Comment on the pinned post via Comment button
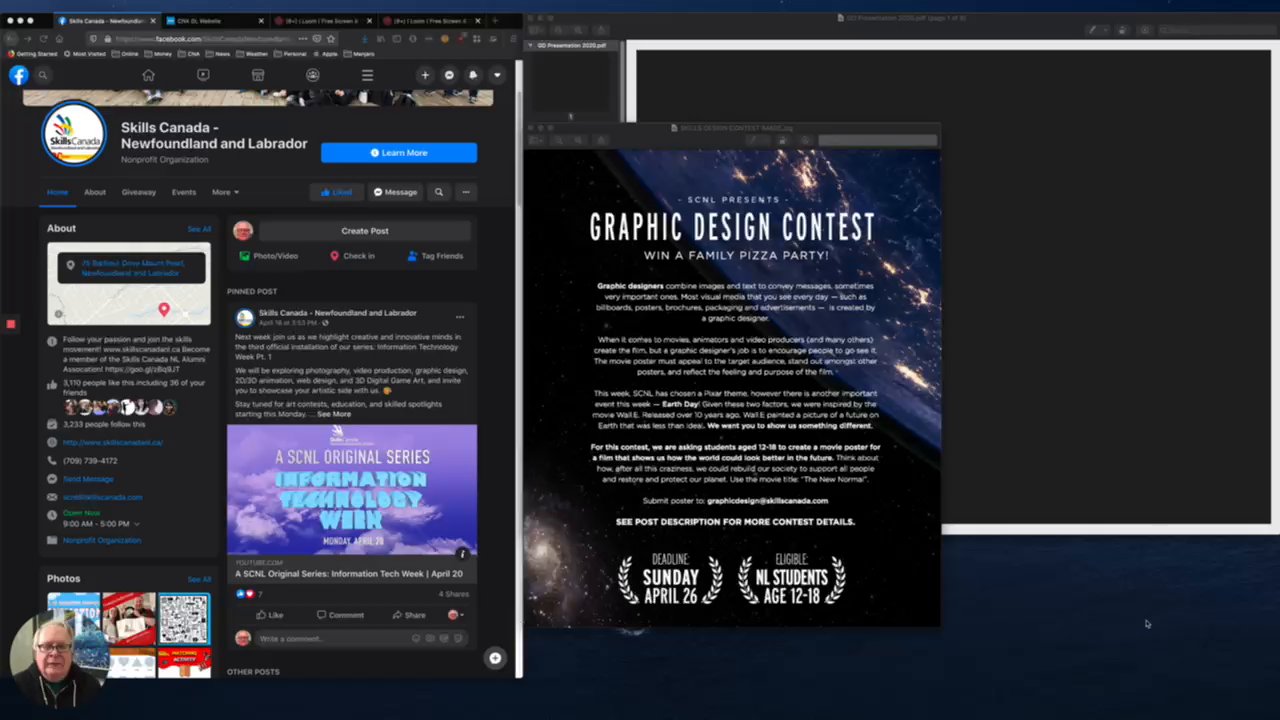 tap(340, 615)
